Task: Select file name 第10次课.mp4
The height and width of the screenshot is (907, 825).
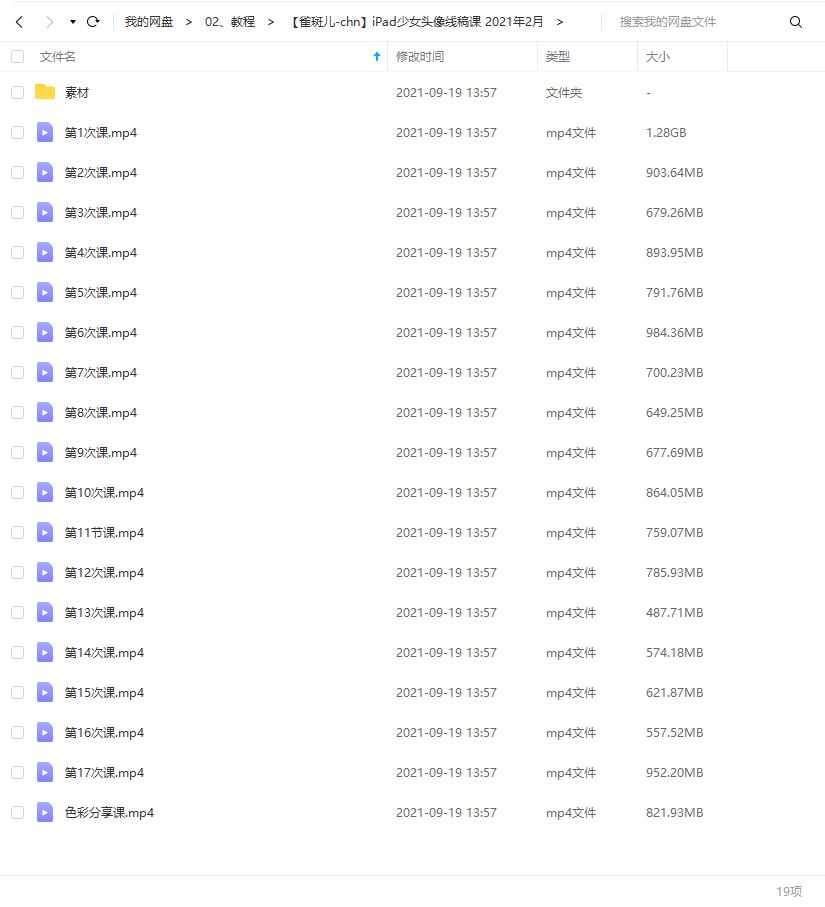Action: tap(104, 492)
